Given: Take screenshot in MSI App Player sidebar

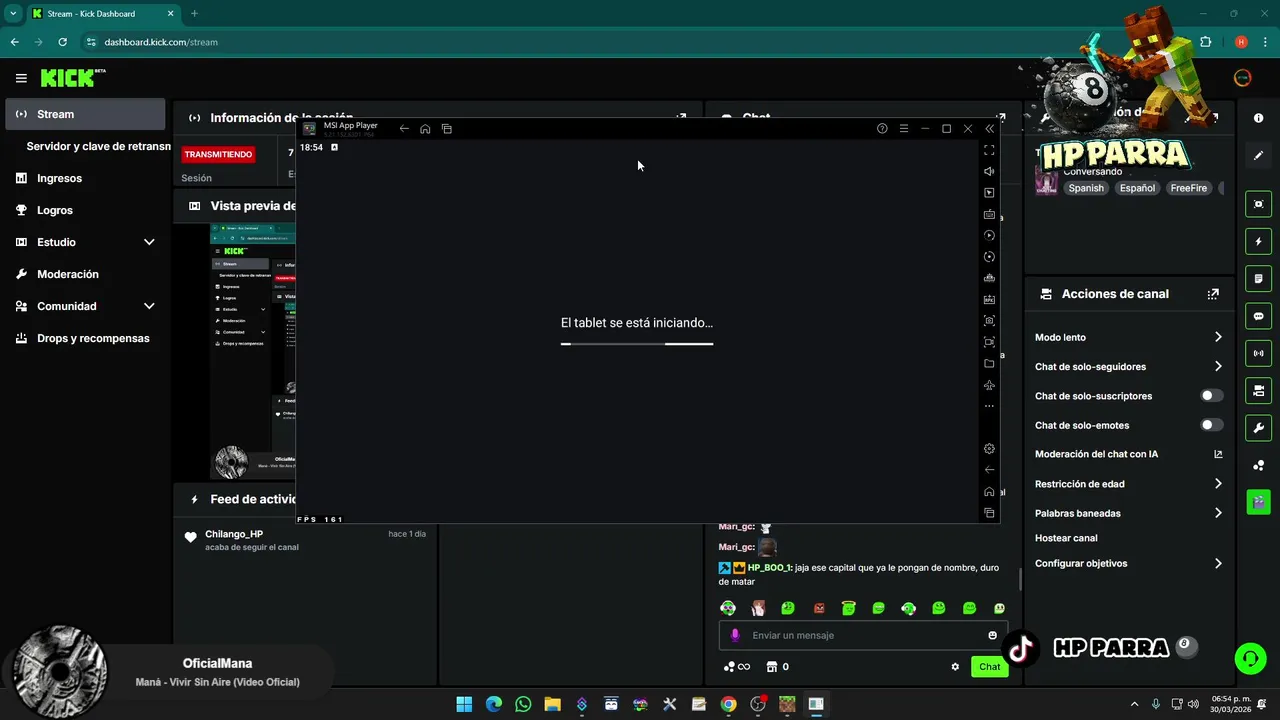Looking at the screenshot, I should [x=989, y=321].
